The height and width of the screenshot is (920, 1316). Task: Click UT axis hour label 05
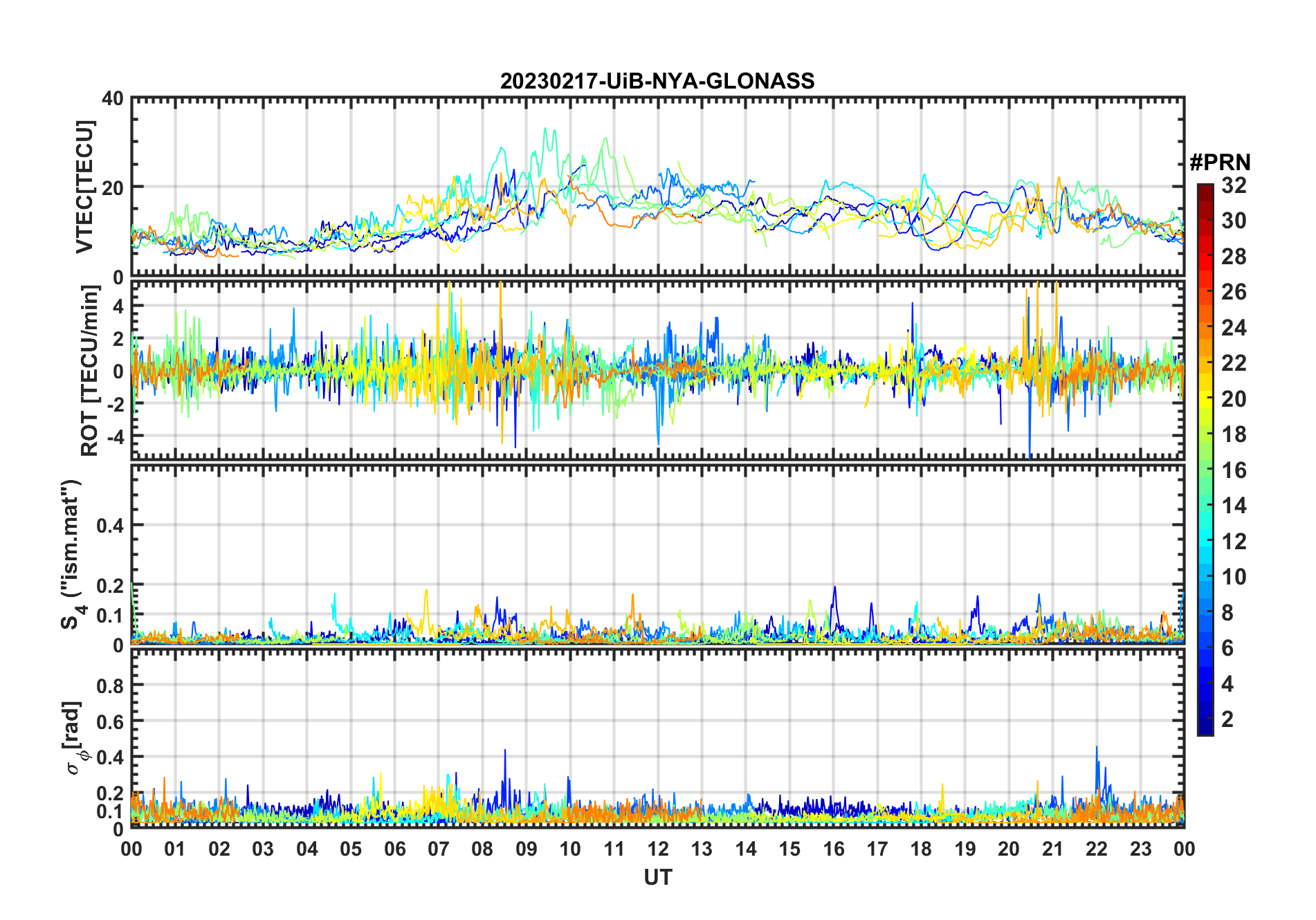click(x=351, y=849)
